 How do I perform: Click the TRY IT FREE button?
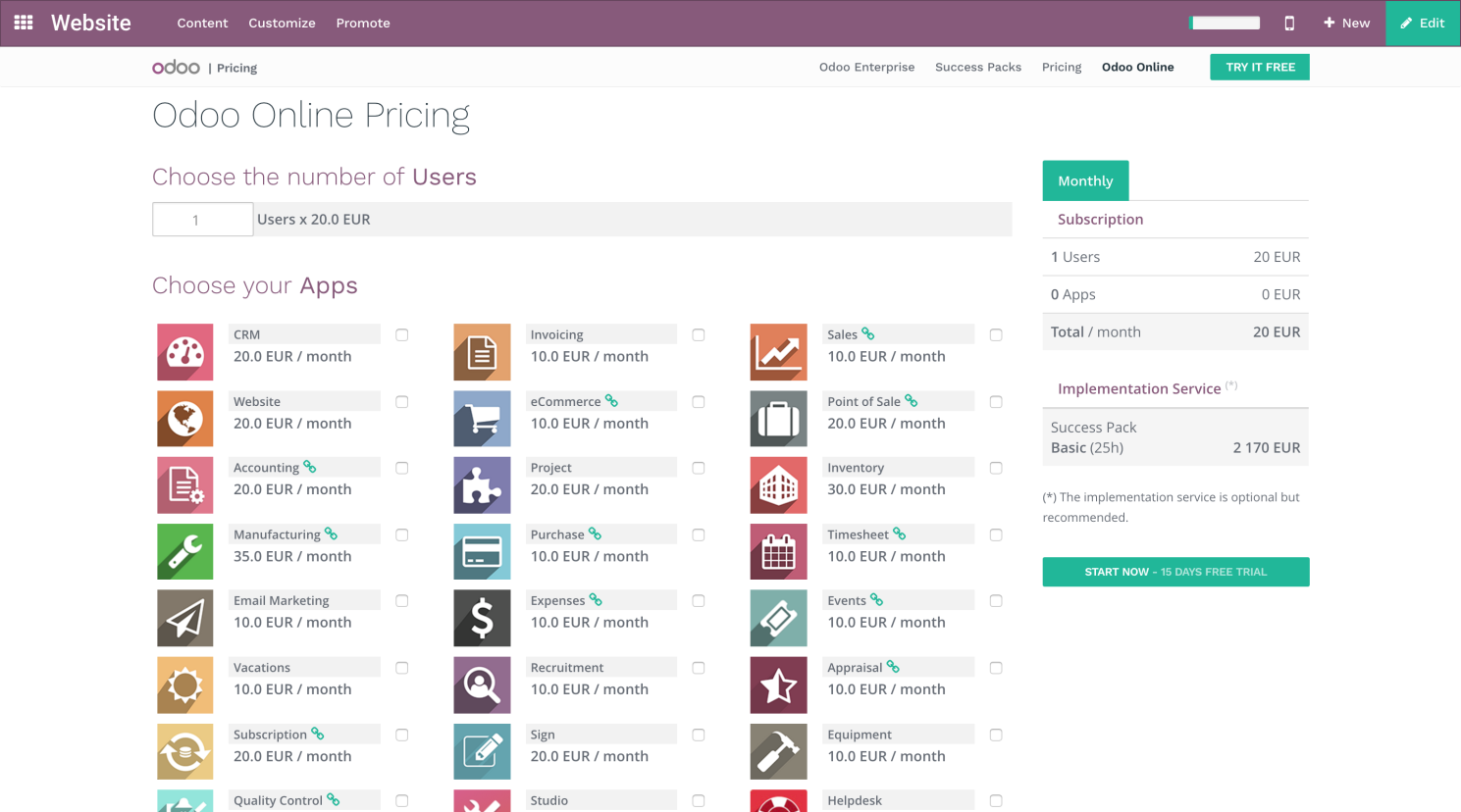(1260, 67)
